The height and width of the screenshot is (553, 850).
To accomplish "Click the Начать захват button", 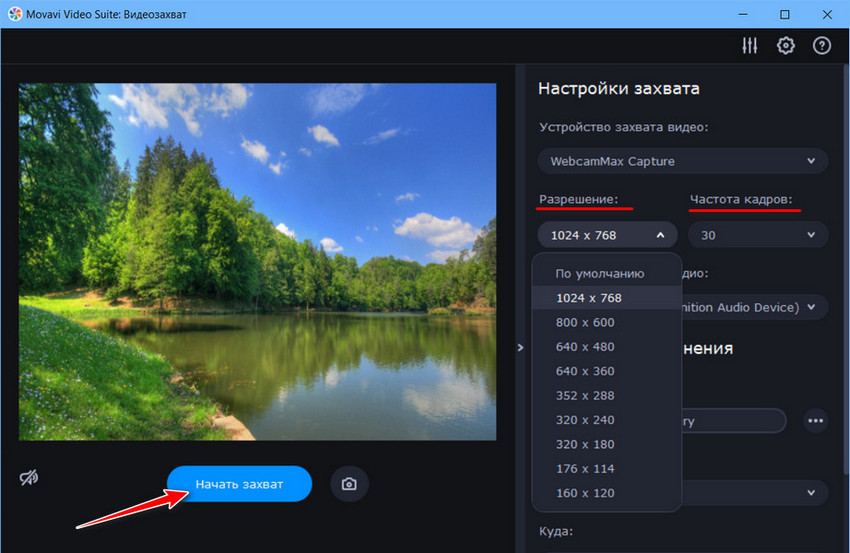I will (240, 484).
